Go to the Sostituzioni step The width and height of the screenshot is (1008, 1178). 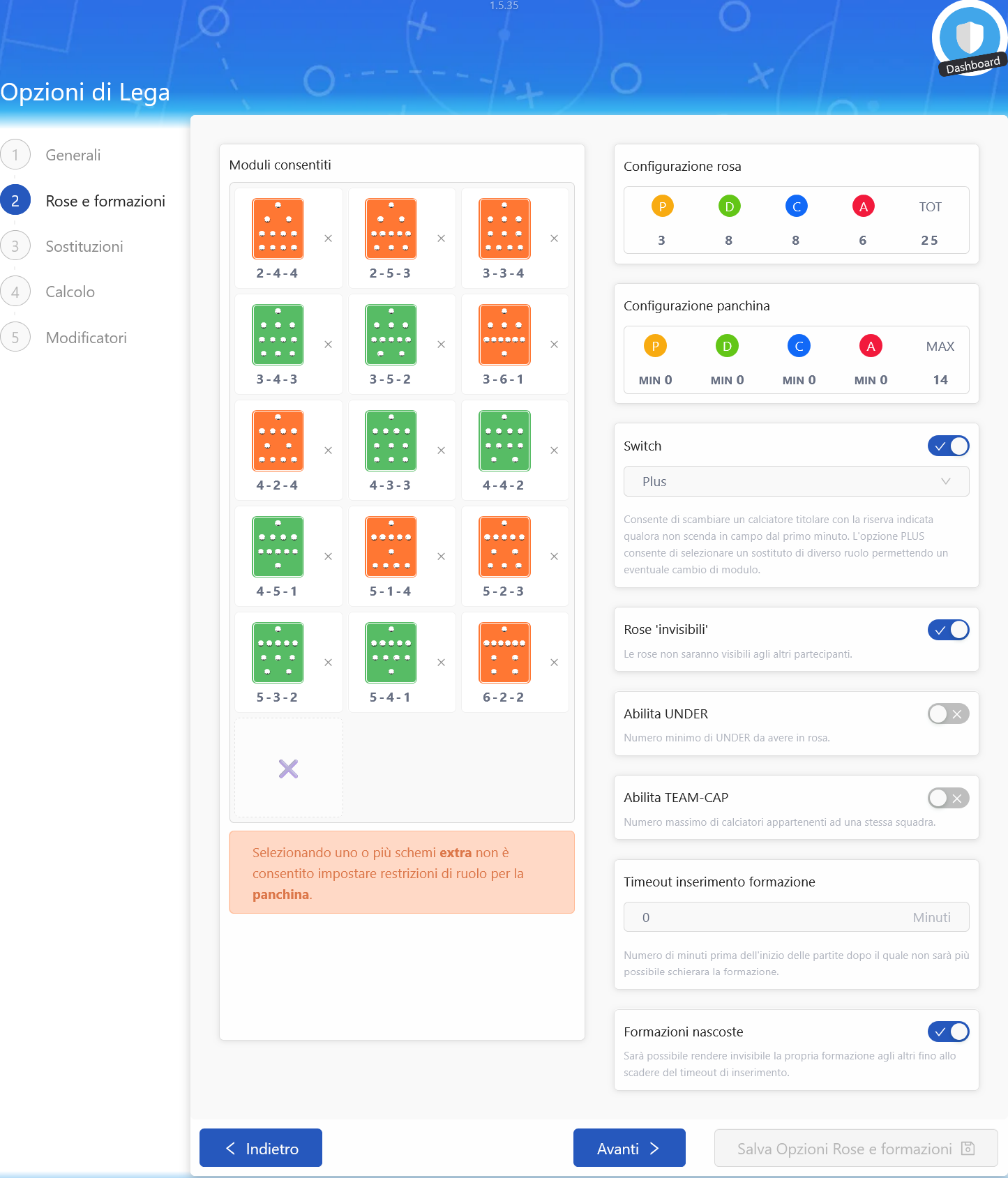pos(84,246)
